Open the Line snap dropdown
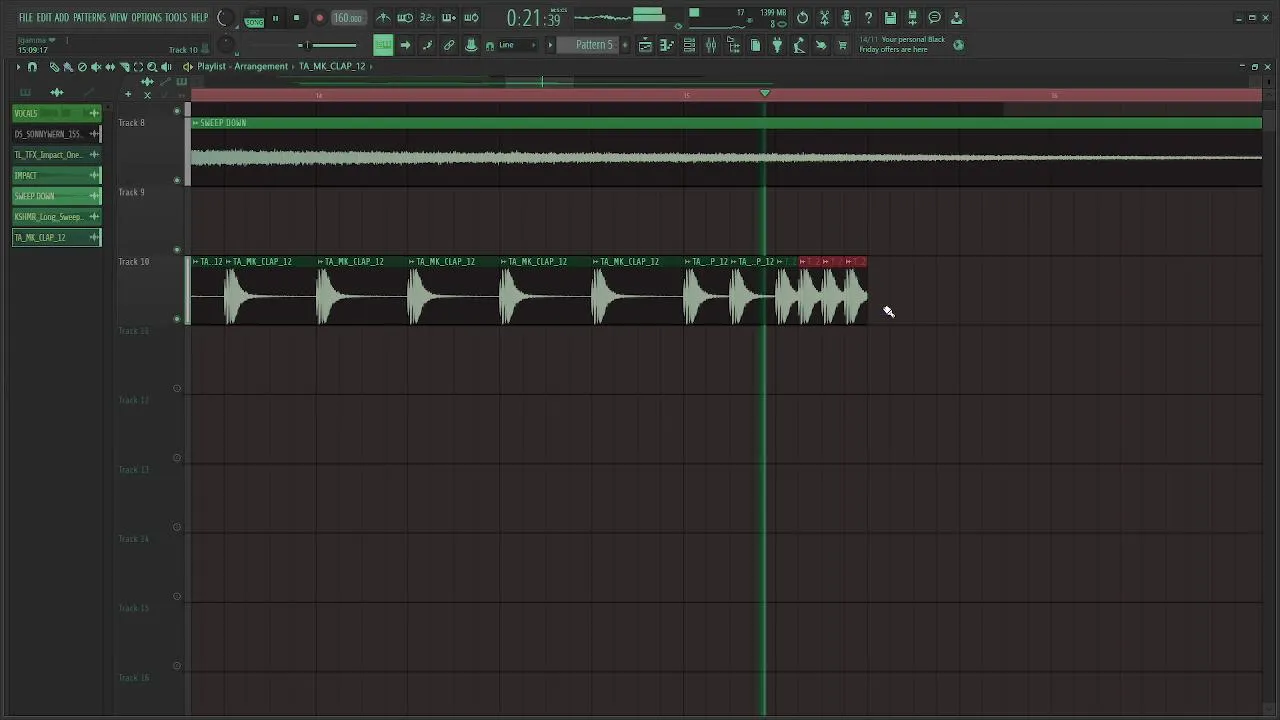 click(x=518, y=45)
